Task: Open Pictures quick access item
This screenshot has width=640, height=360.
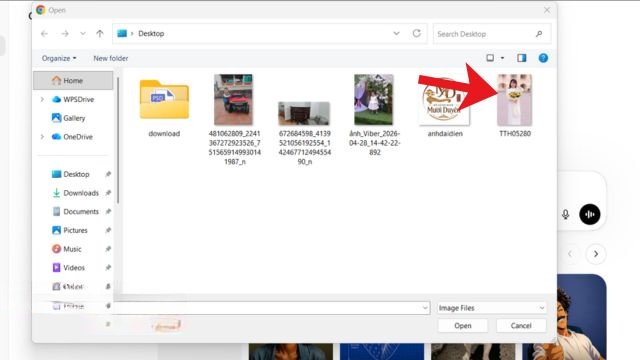Action: coord(70,230)
